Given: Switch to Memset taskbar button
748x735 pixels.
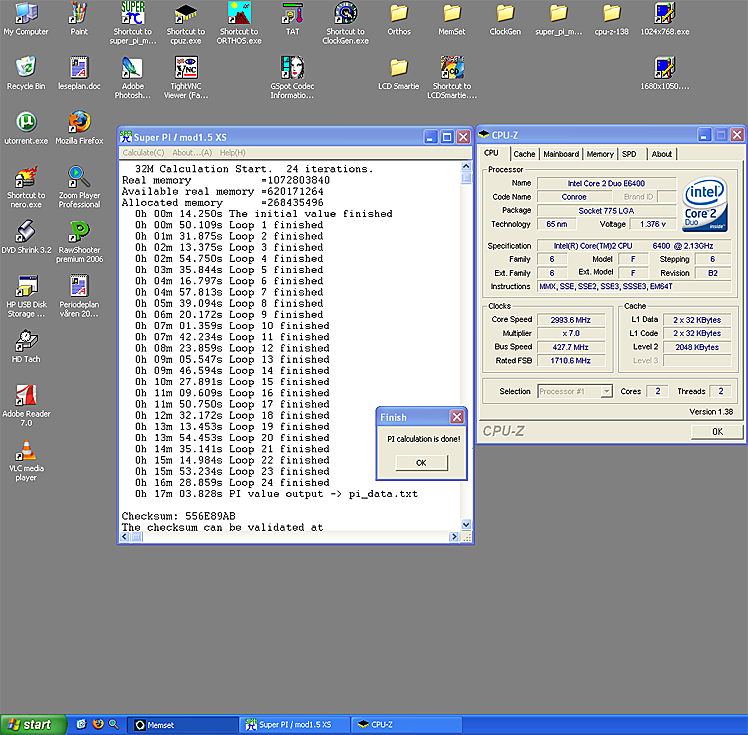Looking at the screenshot, I should click(x=182, y=725).
